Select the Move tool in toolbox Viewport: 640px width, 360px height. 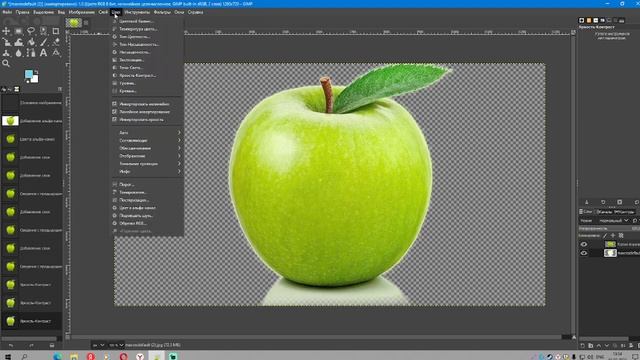tap(6, 31)
